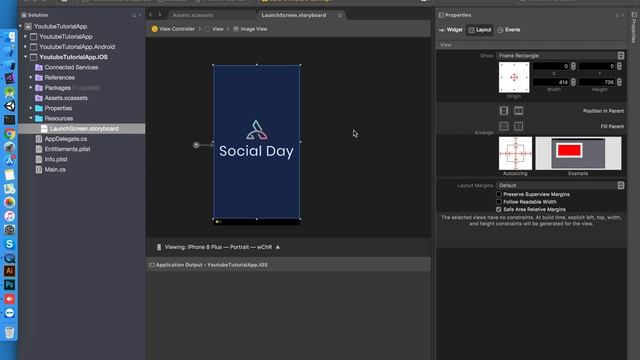
Task: Select Info.plist file
Action: (56, 159)
